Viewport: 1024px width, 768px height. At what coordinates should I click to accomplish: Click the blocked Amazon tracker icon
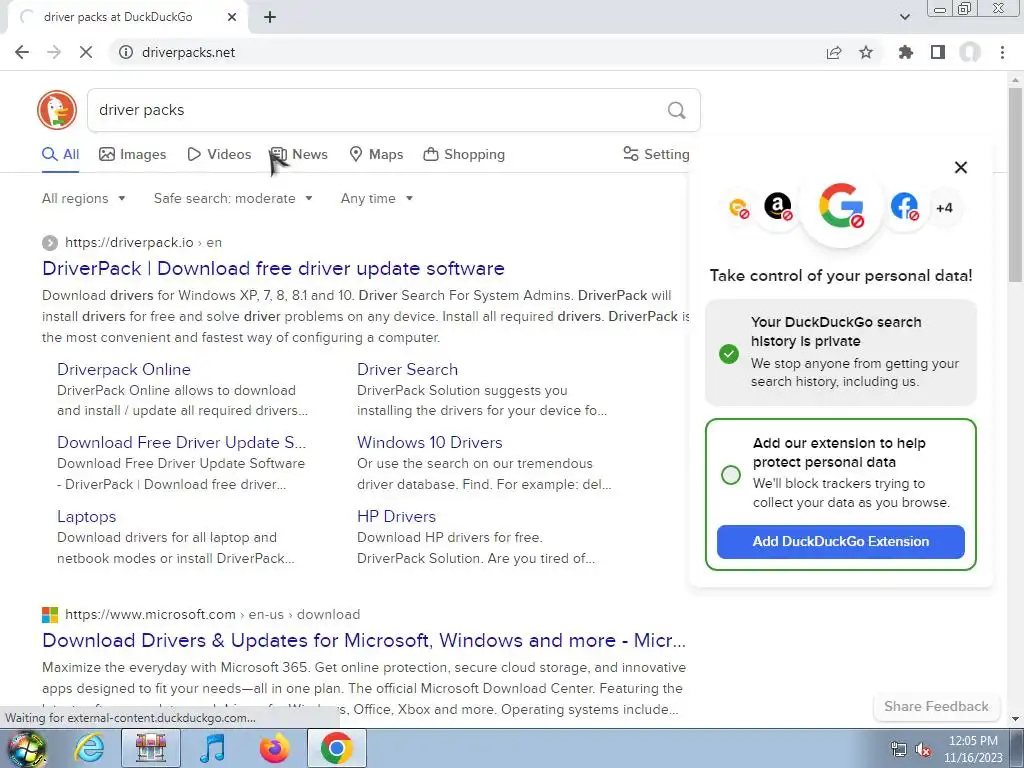[778, 207]
